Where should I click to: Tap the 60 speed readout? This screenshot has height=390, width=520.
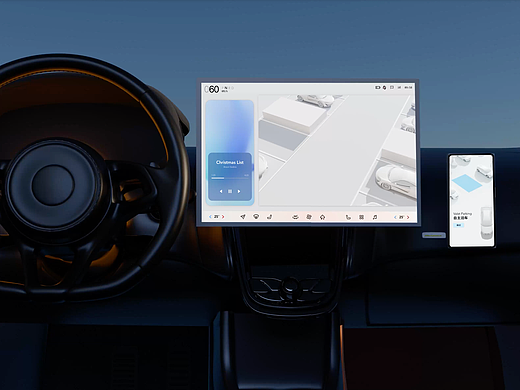(x=214, y=89)
